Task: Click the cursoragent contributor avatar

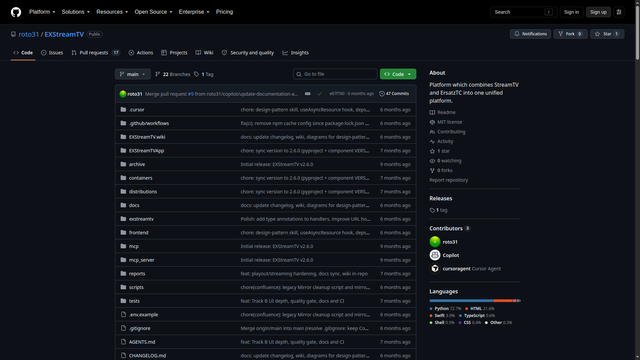Action: click(x=435, y=269)
